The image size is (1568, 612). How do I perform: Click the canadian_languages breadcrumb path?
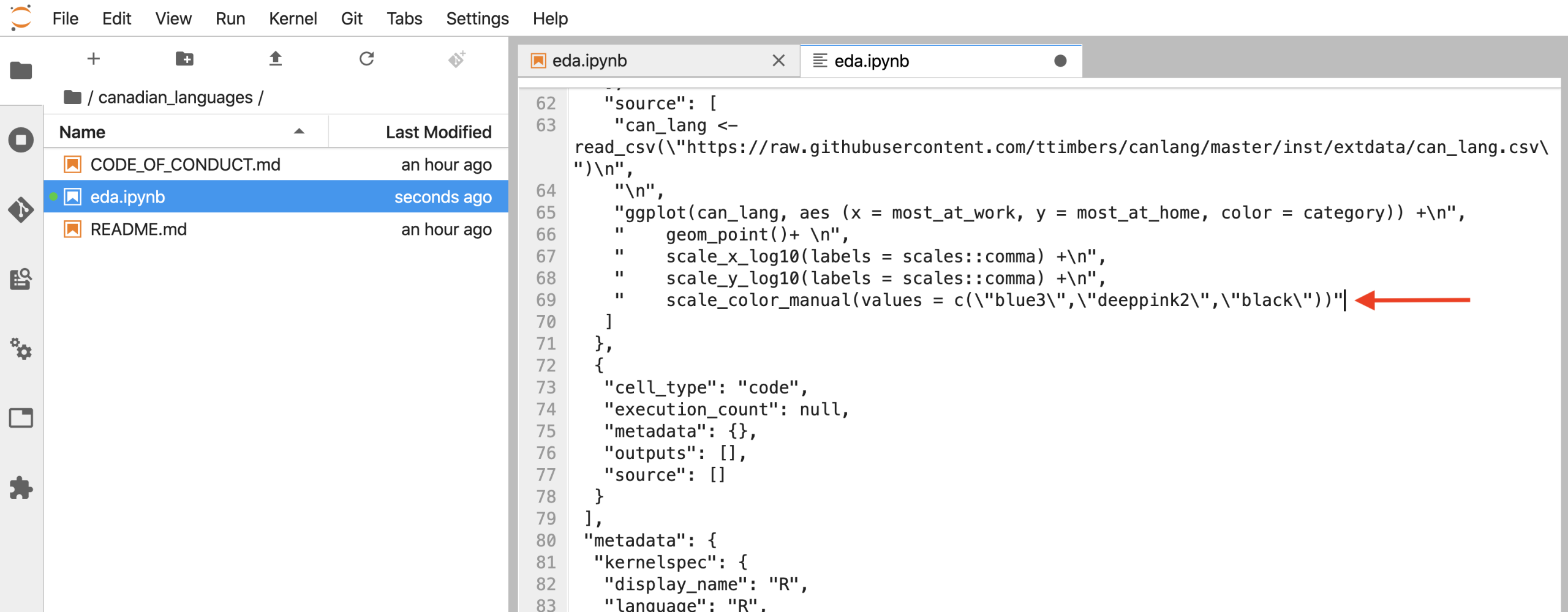click(175, 97)
